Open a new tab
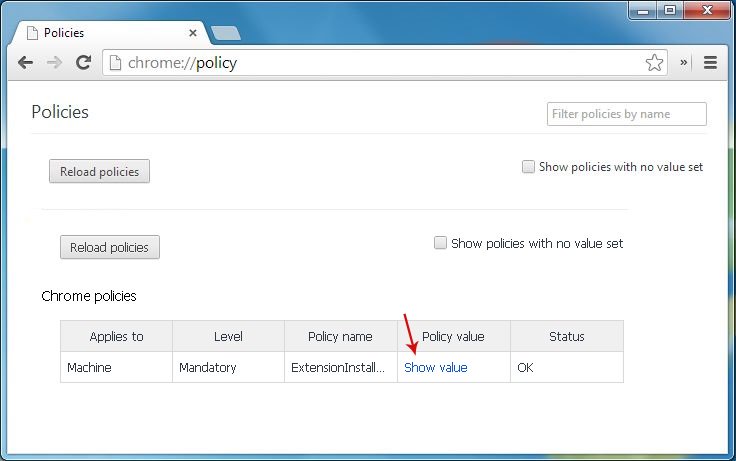Image resolution: width=736 pixels, height=461 pixels. coord(225,33)
